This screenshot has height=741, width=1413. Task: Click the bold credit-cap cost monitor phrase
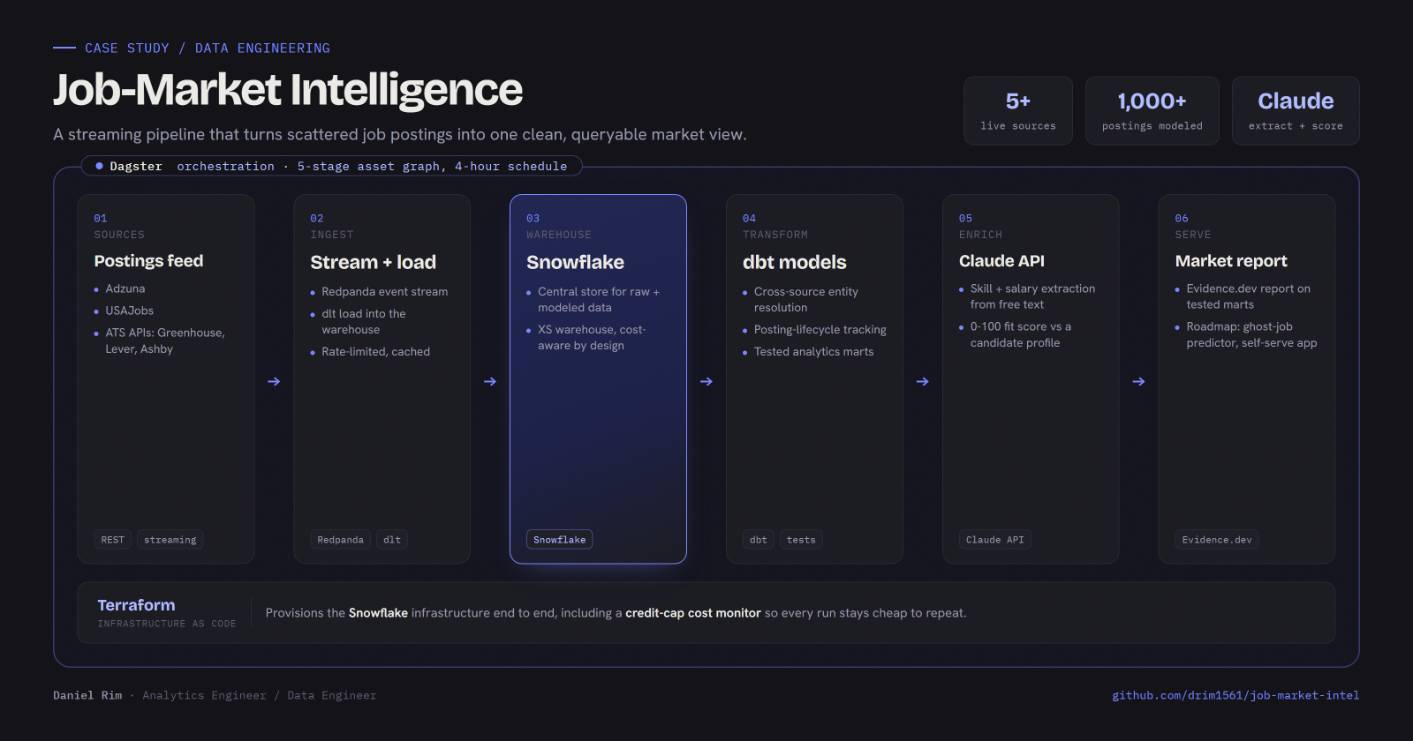[x=693, y=613]
